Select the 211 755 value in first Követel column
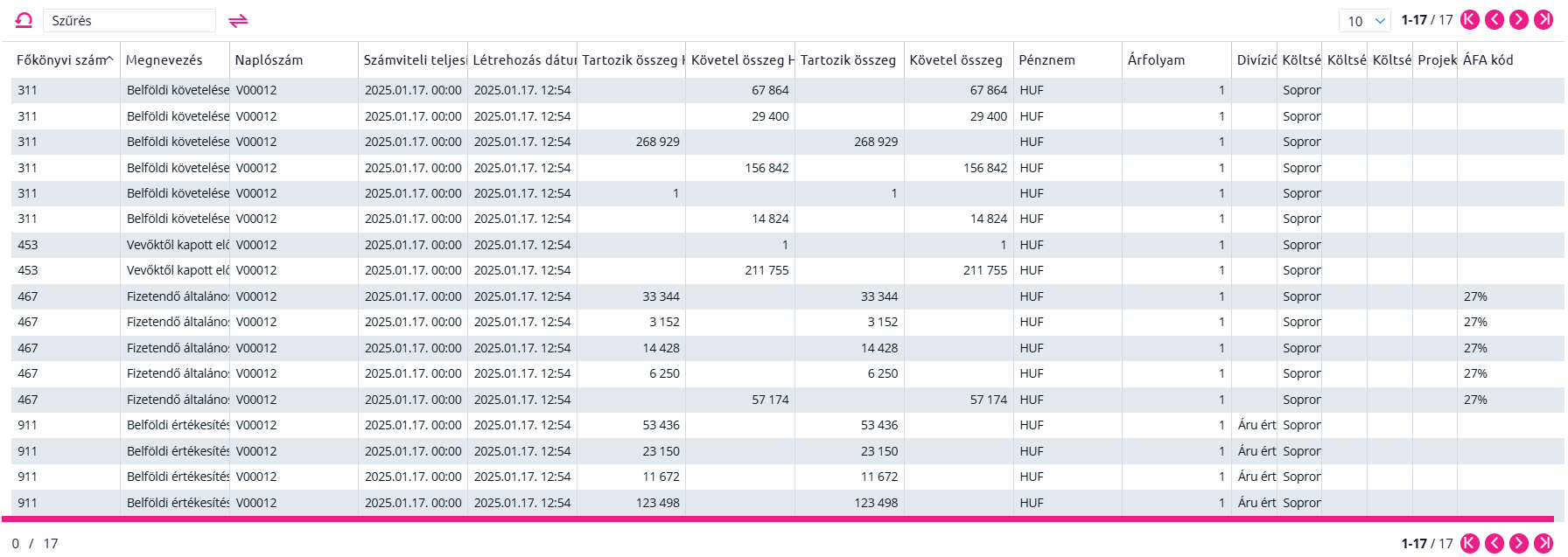The height and width of the screenshot is (557, 1568). click(740, 270)
